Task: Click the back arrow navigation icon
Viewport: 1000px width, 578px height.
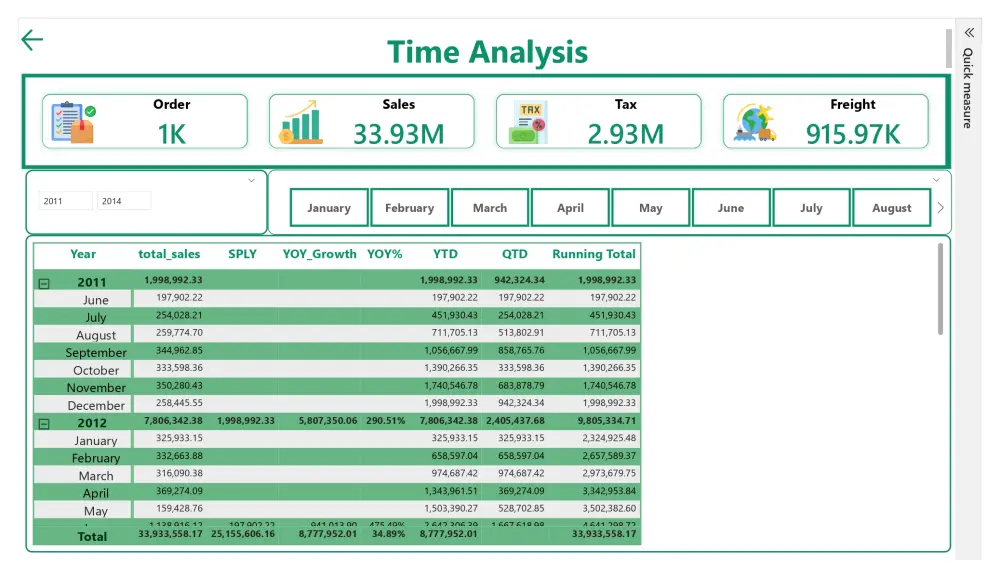Action: (x=31, y=39)
